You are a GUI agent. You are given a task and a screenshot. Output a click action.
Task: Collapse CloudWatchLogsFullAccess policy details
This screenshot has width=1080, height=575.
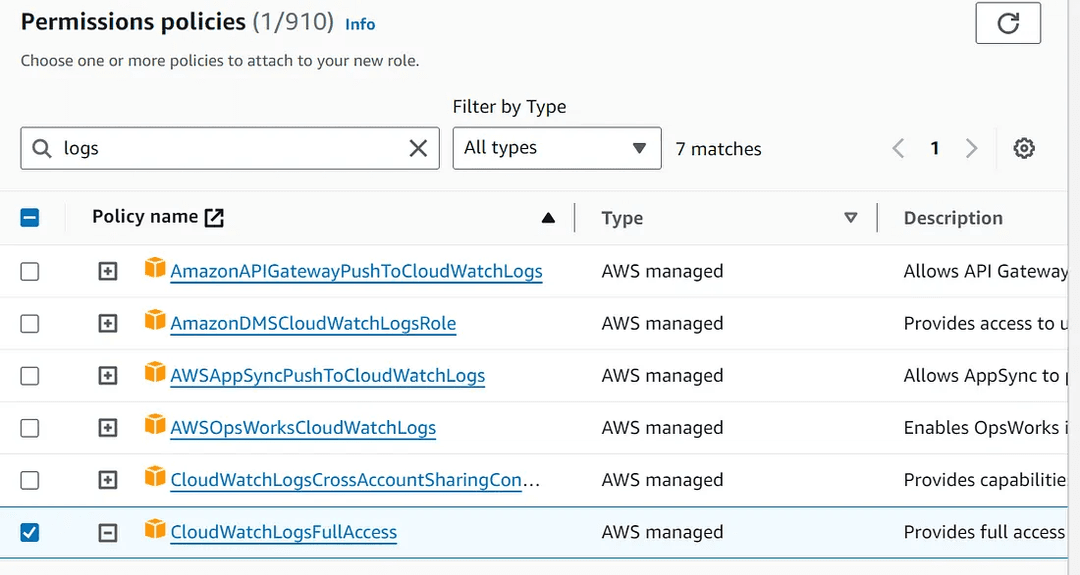click(107, 532)
